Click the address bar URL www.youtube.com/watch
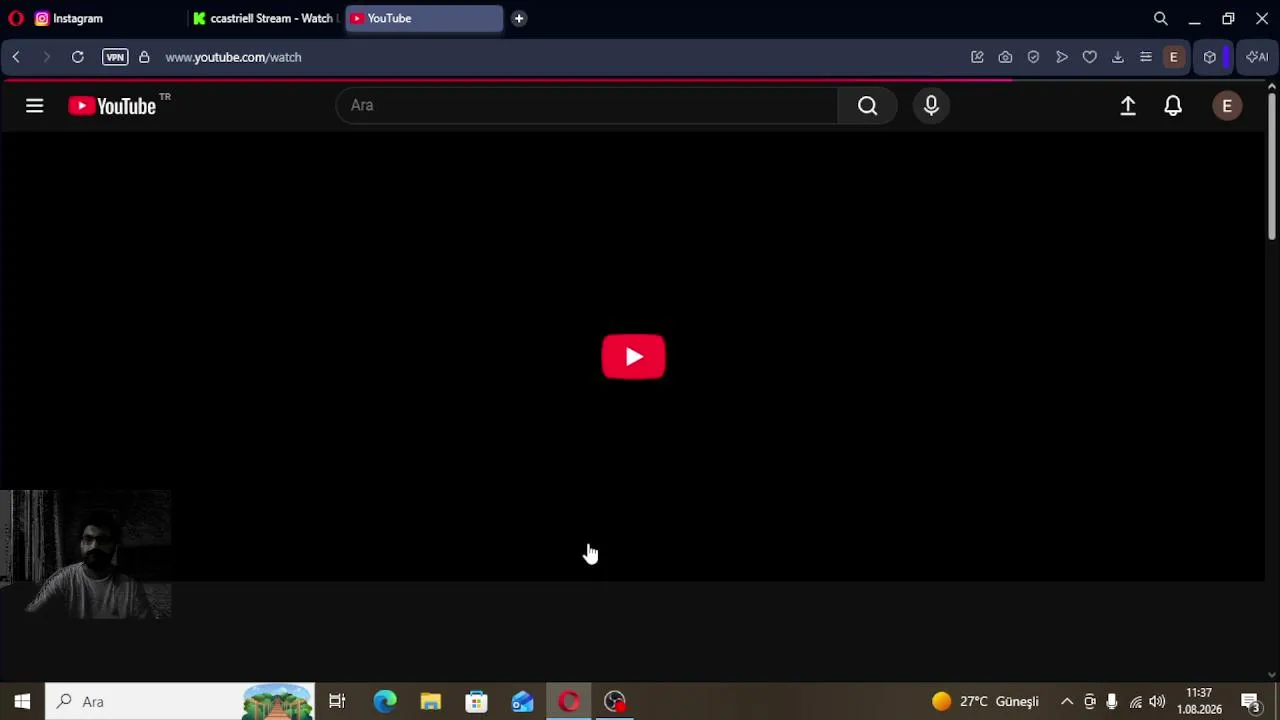This screenshot has width=1280, height=720. pyautogui.click(x=233, y=57)
